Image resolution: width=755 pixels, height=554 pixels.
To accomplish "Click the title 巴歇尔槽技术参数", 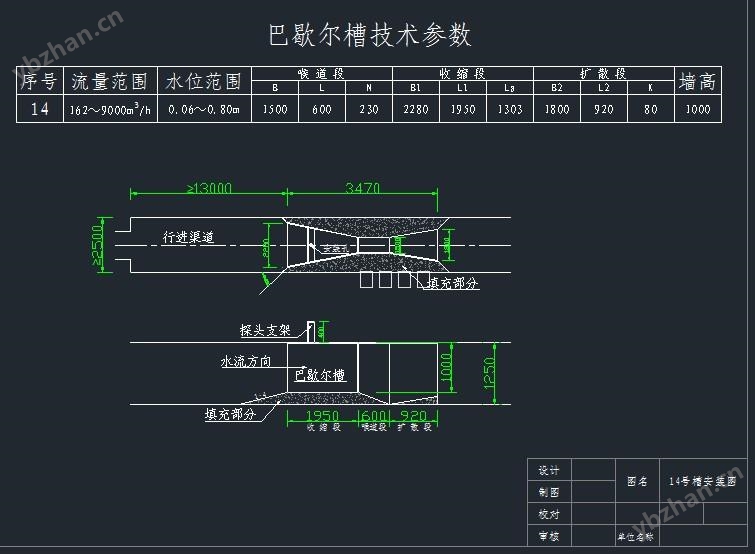I will pyautogui.click(x=370, y=36).
